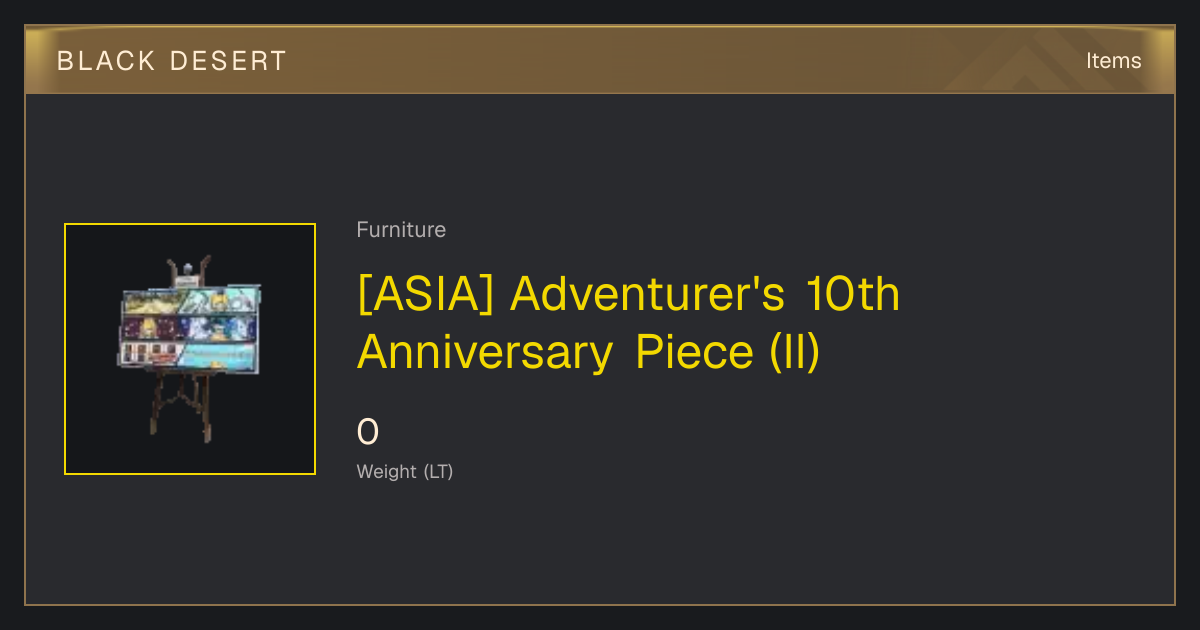Click the word DESERT in the header
Image resolution: width=1200 pixels, height=630 pixels.
[x=228, y=61]
